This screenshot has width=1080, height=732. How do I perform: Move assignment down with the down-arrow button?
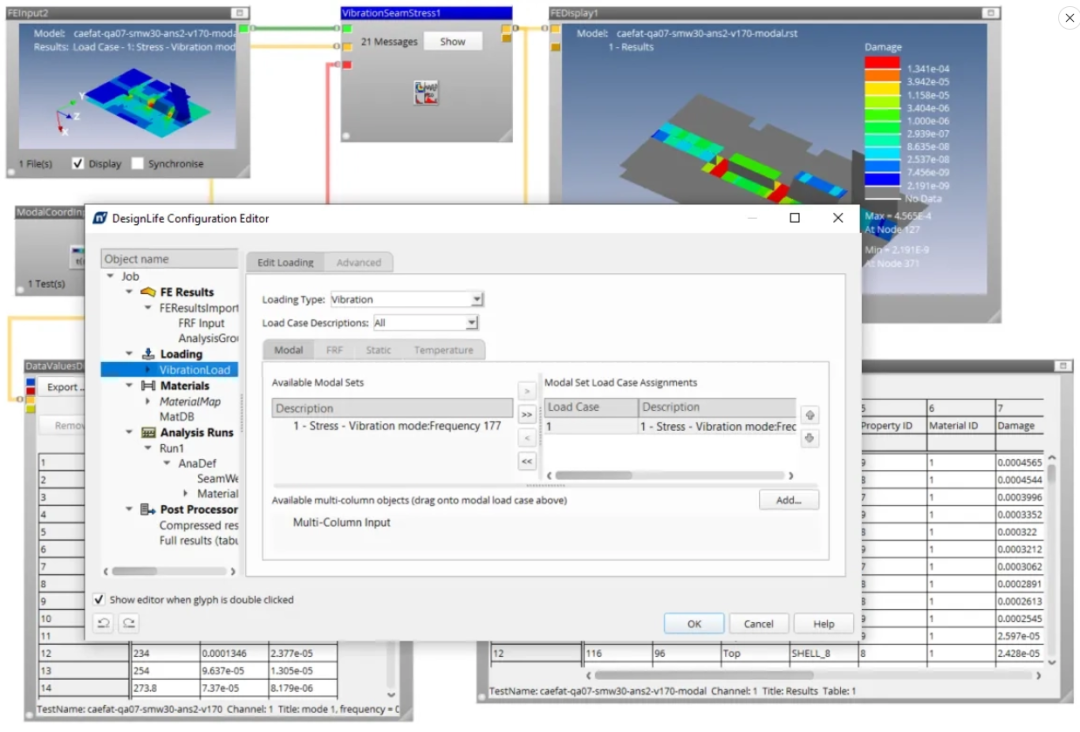click(810, 438)
